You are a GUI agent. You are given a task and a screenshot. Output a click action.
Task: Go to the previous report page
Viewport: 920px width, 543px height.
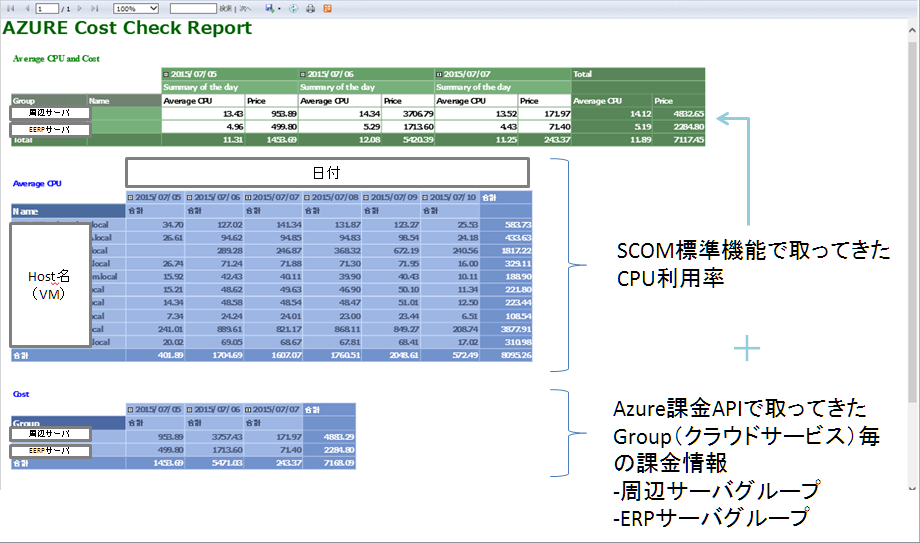click(x=27, y=8)
